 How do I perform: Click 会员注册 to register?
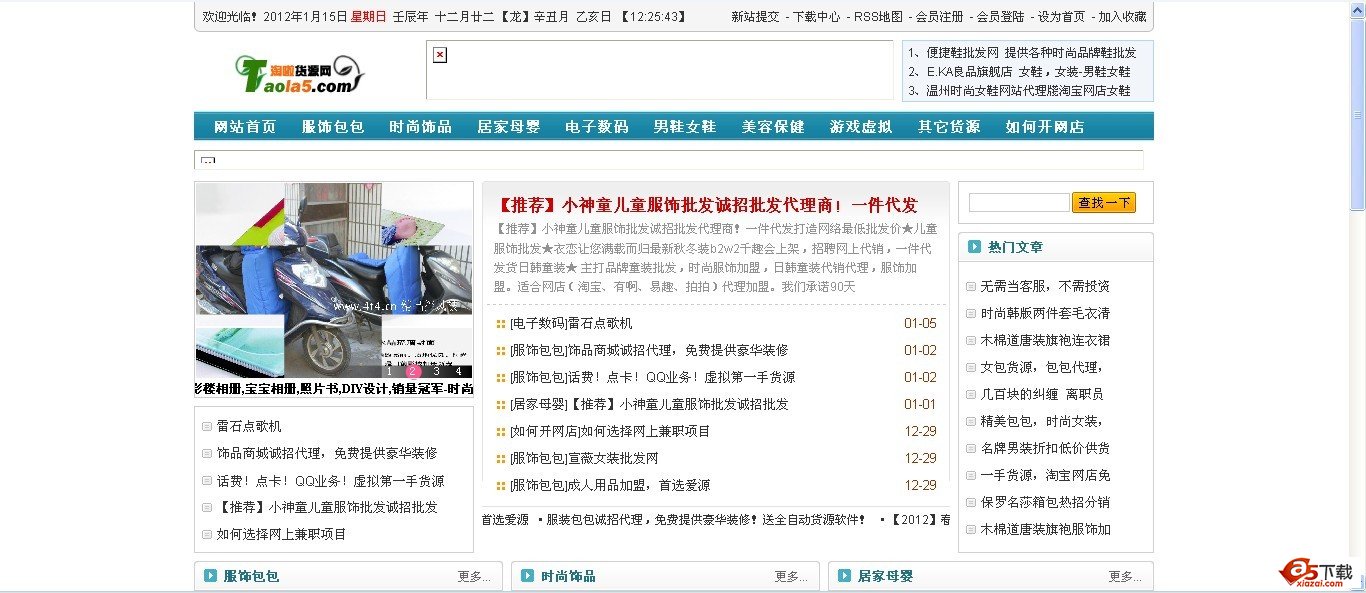click(x=940, y=17)
